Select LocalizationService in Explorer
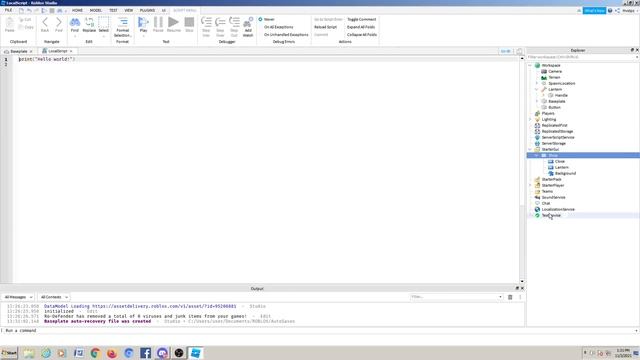 558,209
